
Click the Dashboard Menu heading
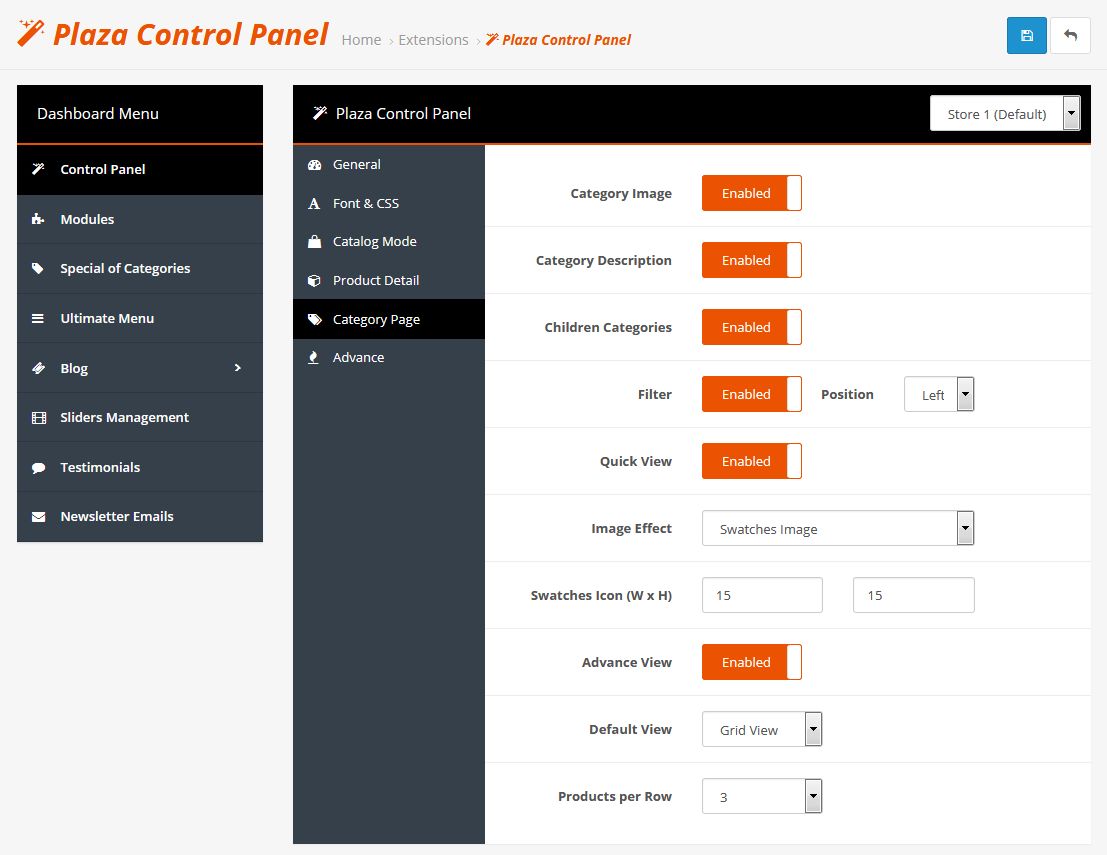[97, 114]
